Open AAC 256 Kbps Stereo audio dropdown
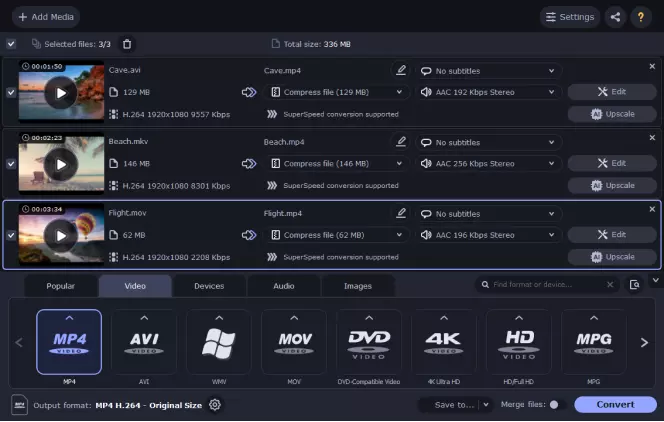The image size is (664, 422). 489,163
